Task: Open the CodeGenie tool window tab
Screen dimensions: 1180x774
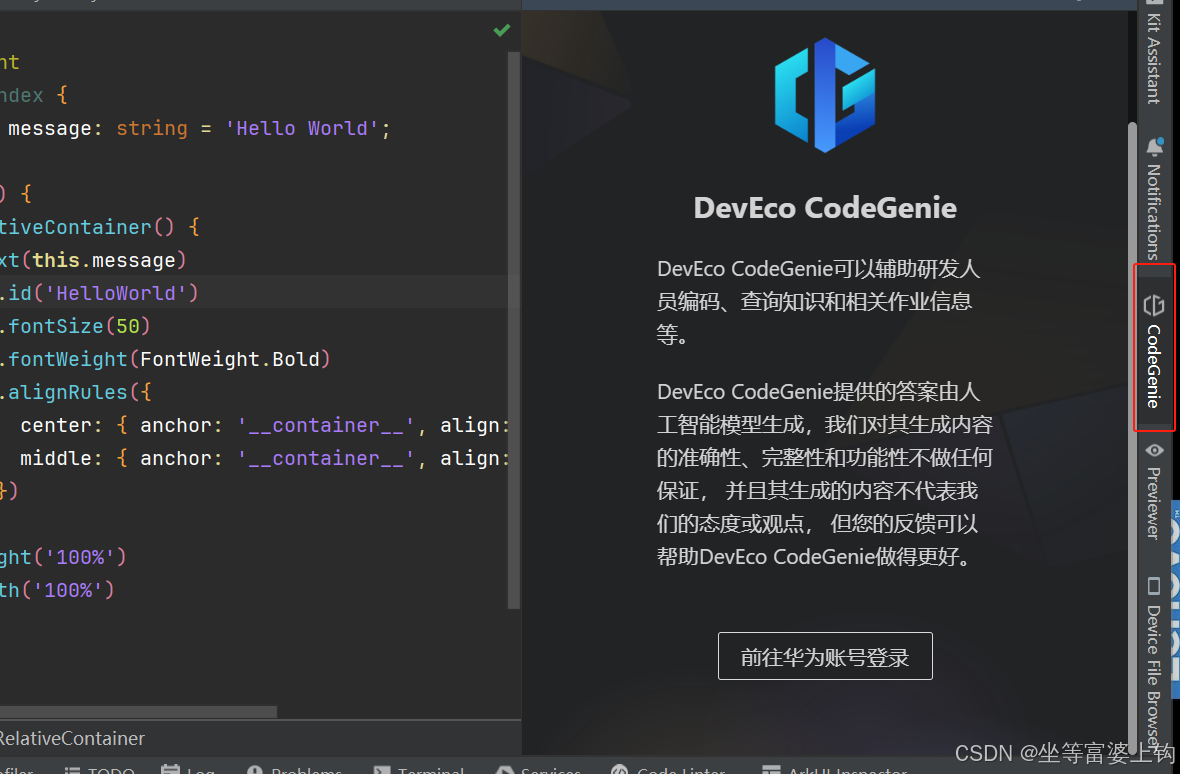Action: [1154, 350]
